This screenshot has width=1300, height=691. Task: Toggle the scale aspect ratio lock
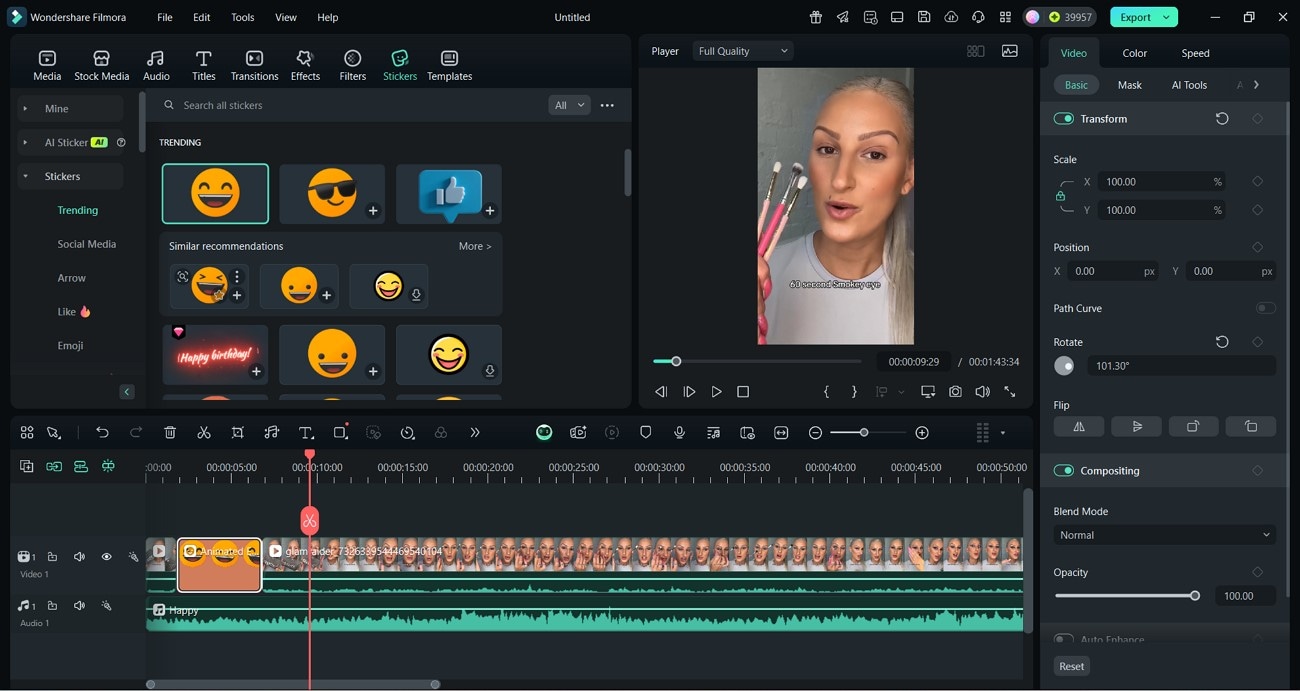[1060, 196]
